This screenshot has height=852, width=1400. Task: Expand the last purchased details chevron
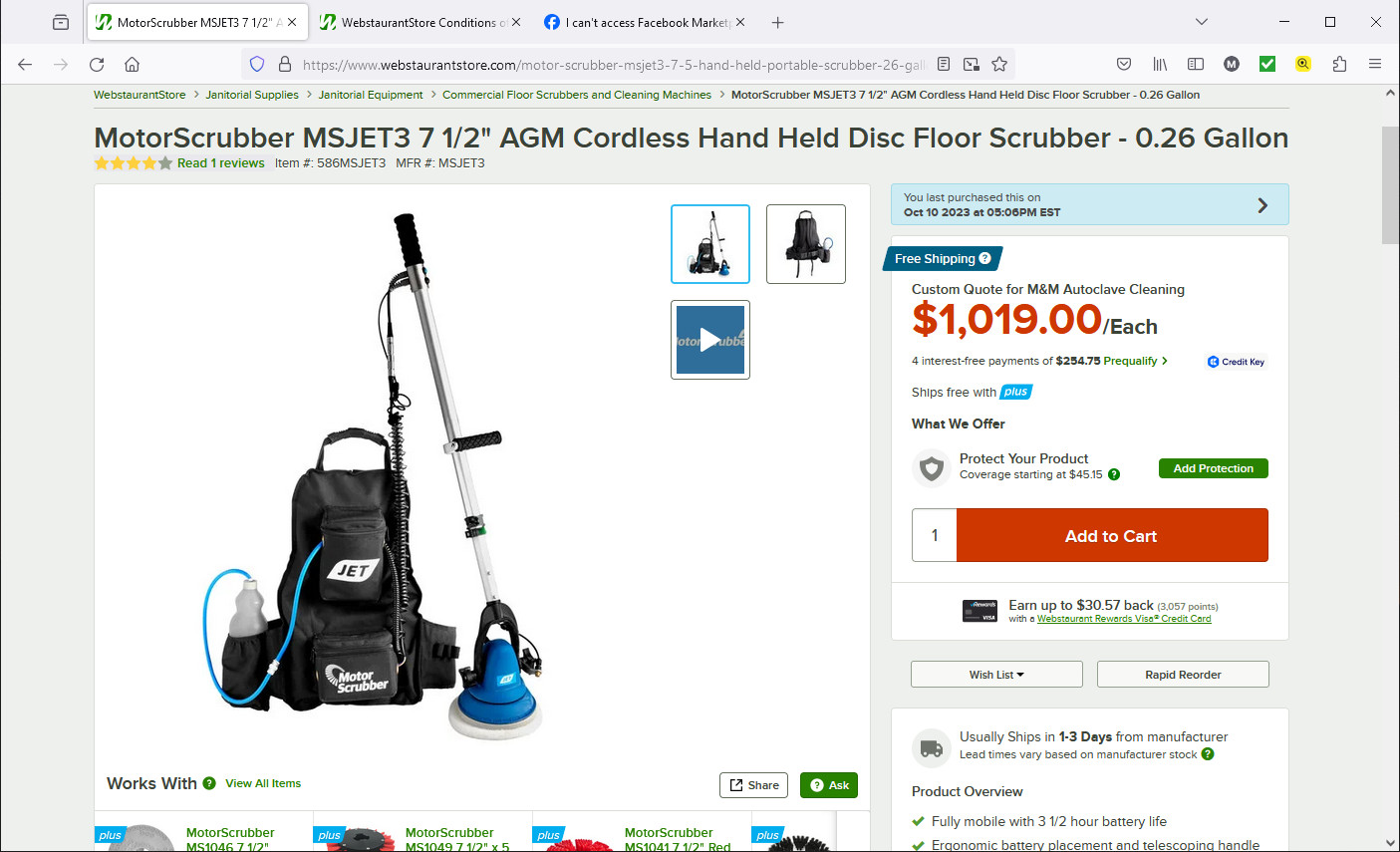point(1262,205)
